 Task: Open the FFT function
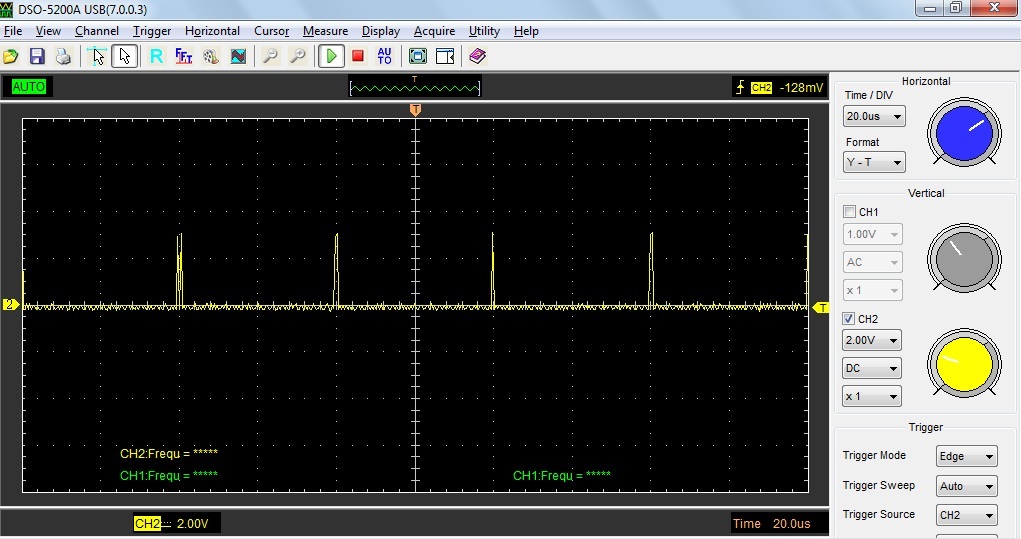184,57
